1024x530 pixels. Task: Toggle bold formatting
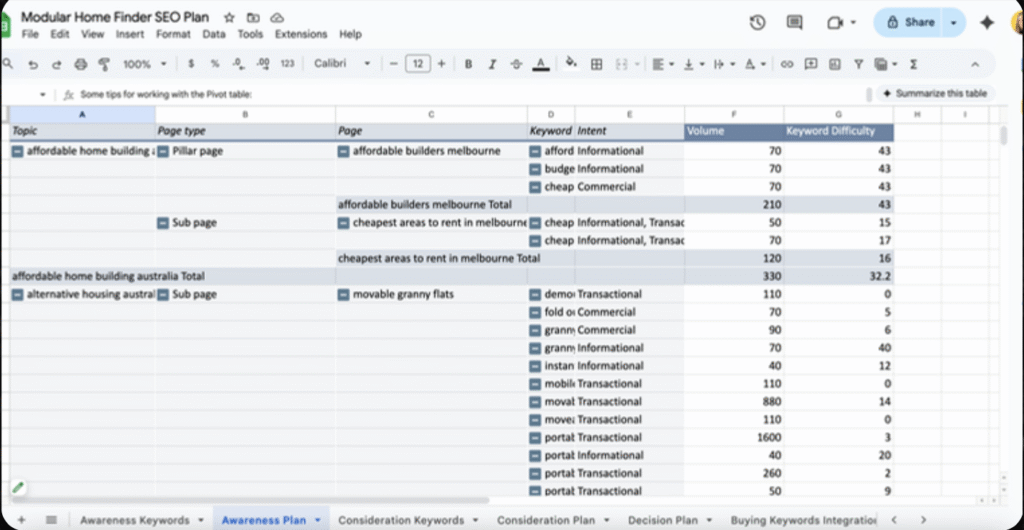point(468,64)
